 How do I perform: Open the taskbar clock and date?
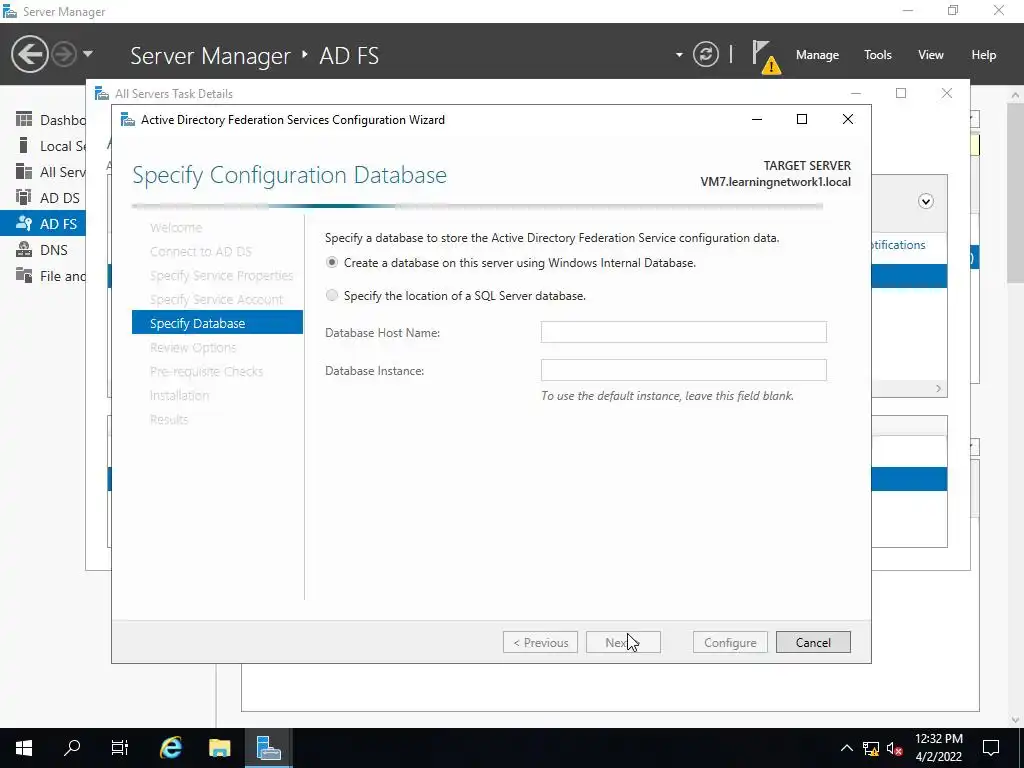(938, 747)
